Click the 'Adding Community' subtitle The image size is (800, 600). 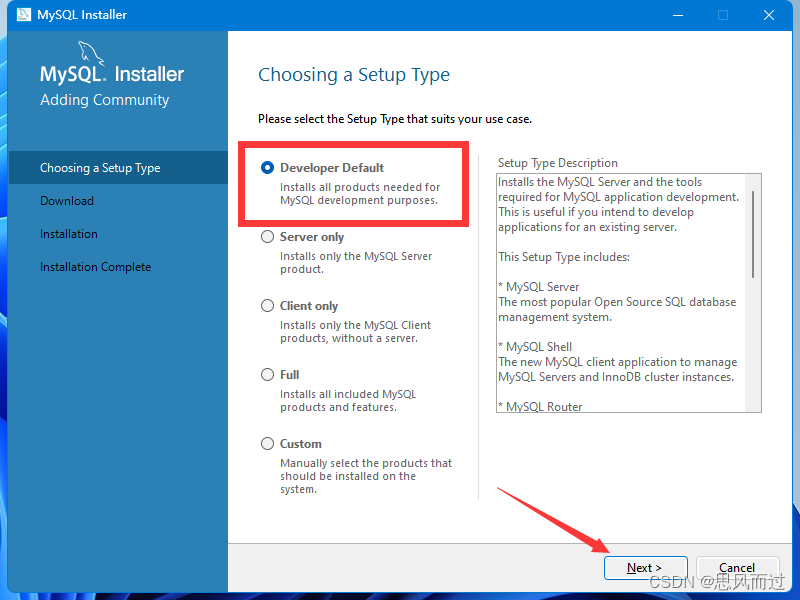[105, 100]
